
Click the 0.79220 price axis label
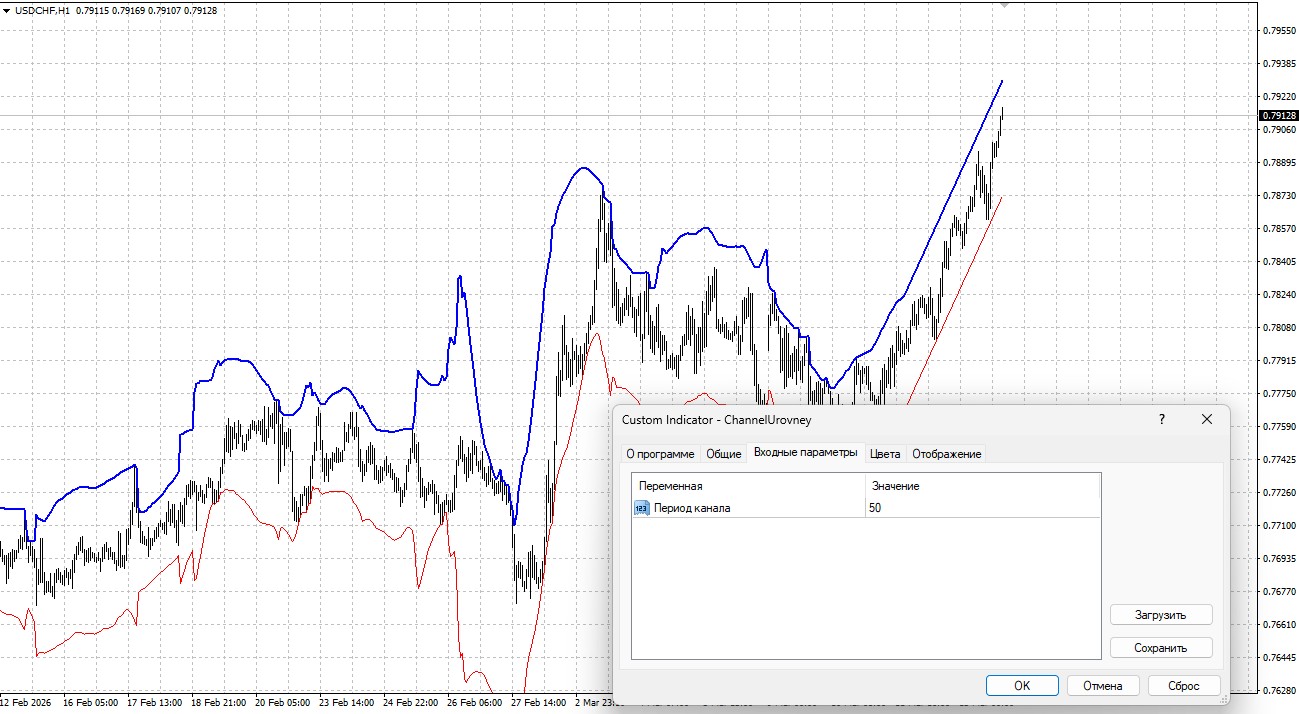pyautogui.click(x=1279, y=97)
